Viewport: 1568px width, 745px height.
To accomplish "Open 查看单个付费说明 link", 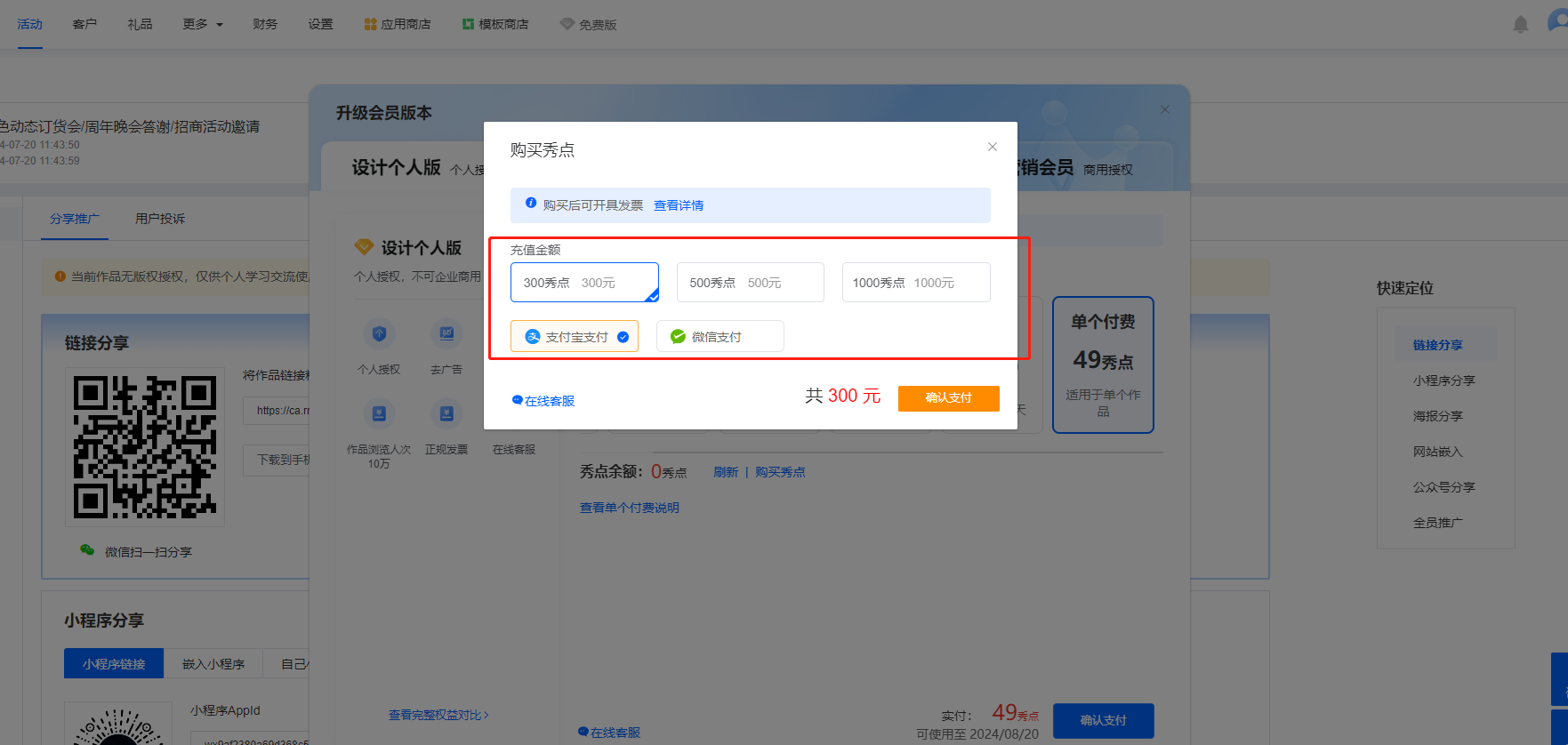I will pos(630,508).
